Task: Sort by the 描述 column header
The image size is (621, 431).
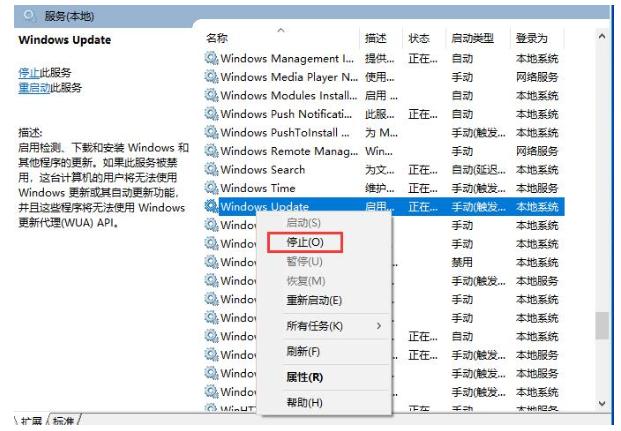Action: (375, 38)
